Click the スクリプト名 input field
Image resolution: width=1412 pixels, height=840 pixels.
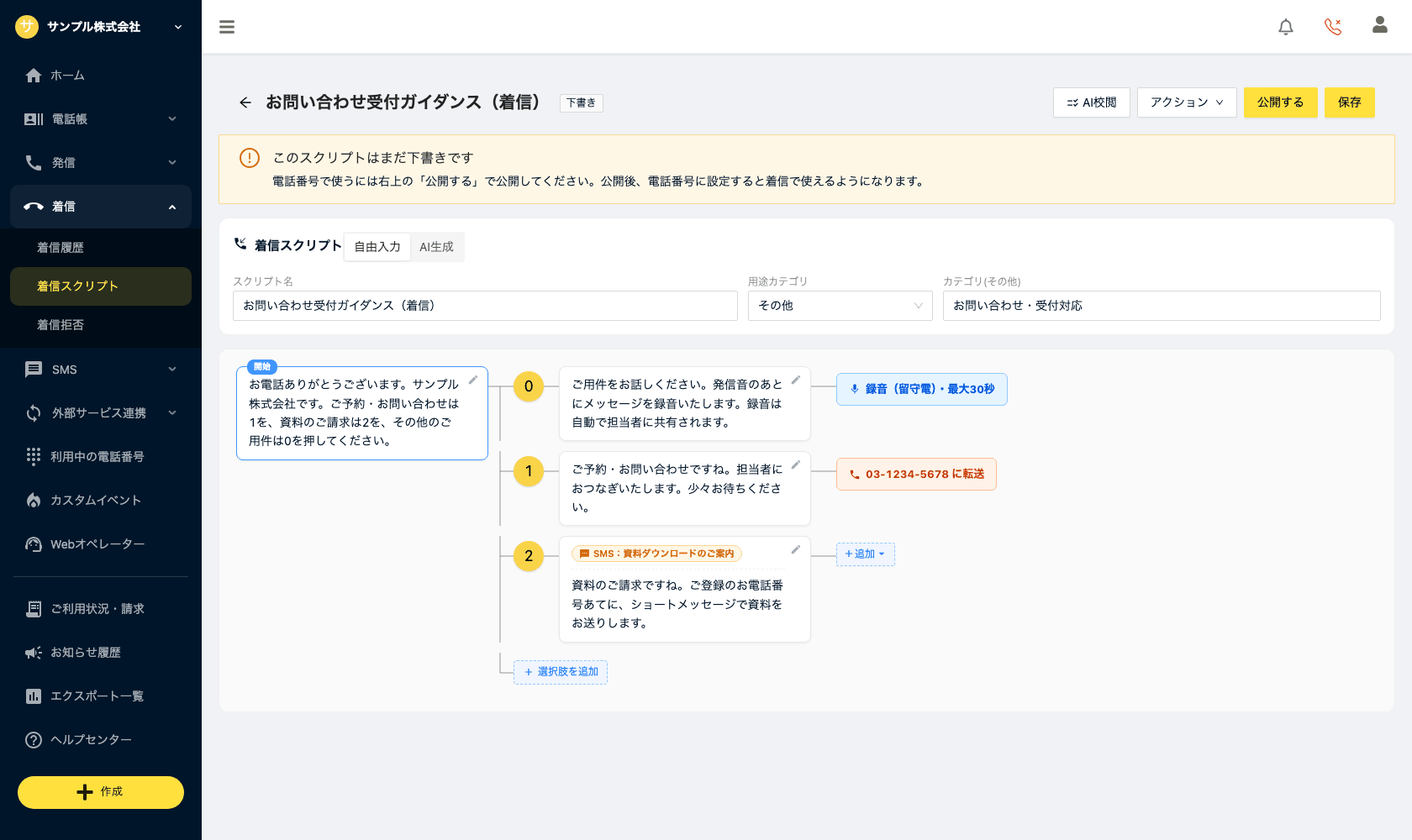point(485,306)
